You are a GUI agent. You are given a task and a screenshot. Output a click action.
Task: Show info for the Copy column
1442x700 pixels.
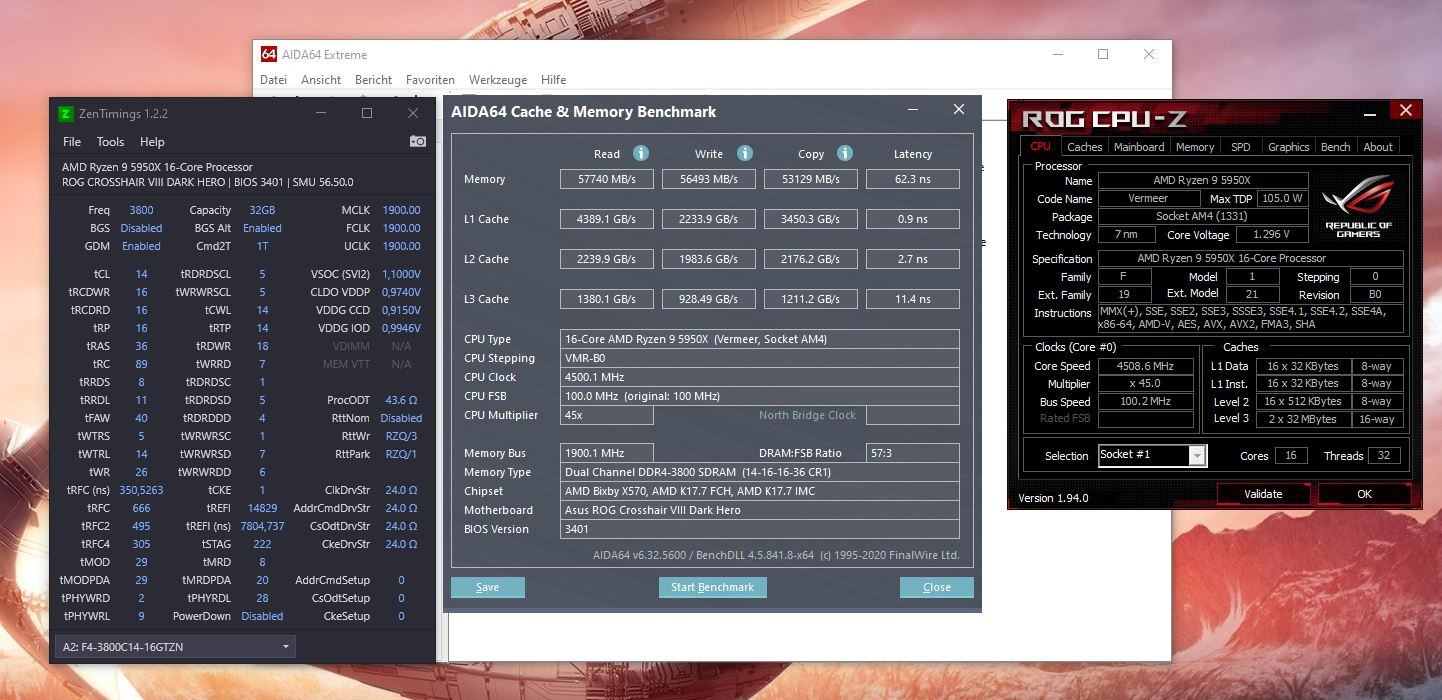pyautogui.click(x=845, y=153)
